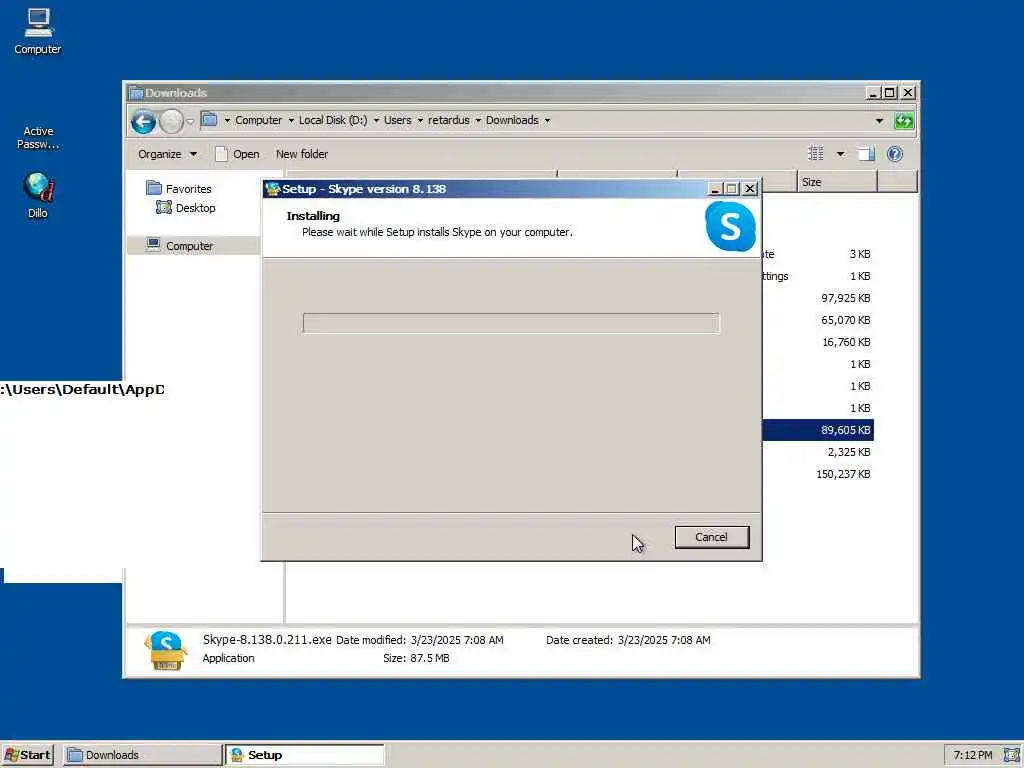
Task: Select the highlighted 89,605 KB row
Action: [x=818, y=430]
